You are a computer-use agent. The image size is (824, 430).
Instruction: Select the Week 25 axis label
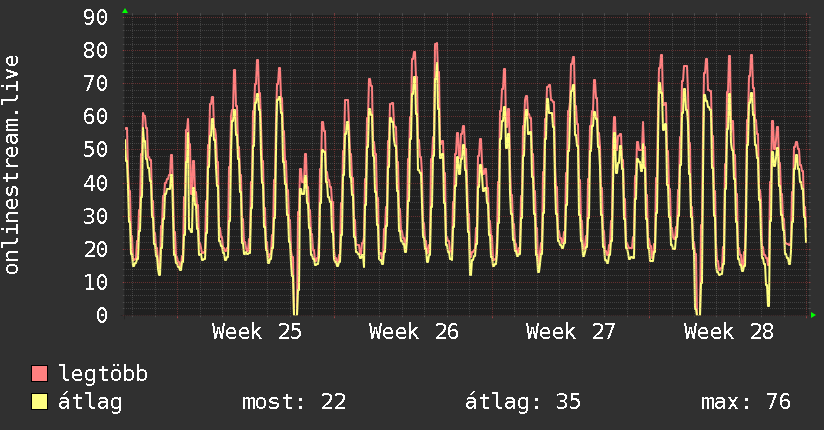[x=257, y=332]
